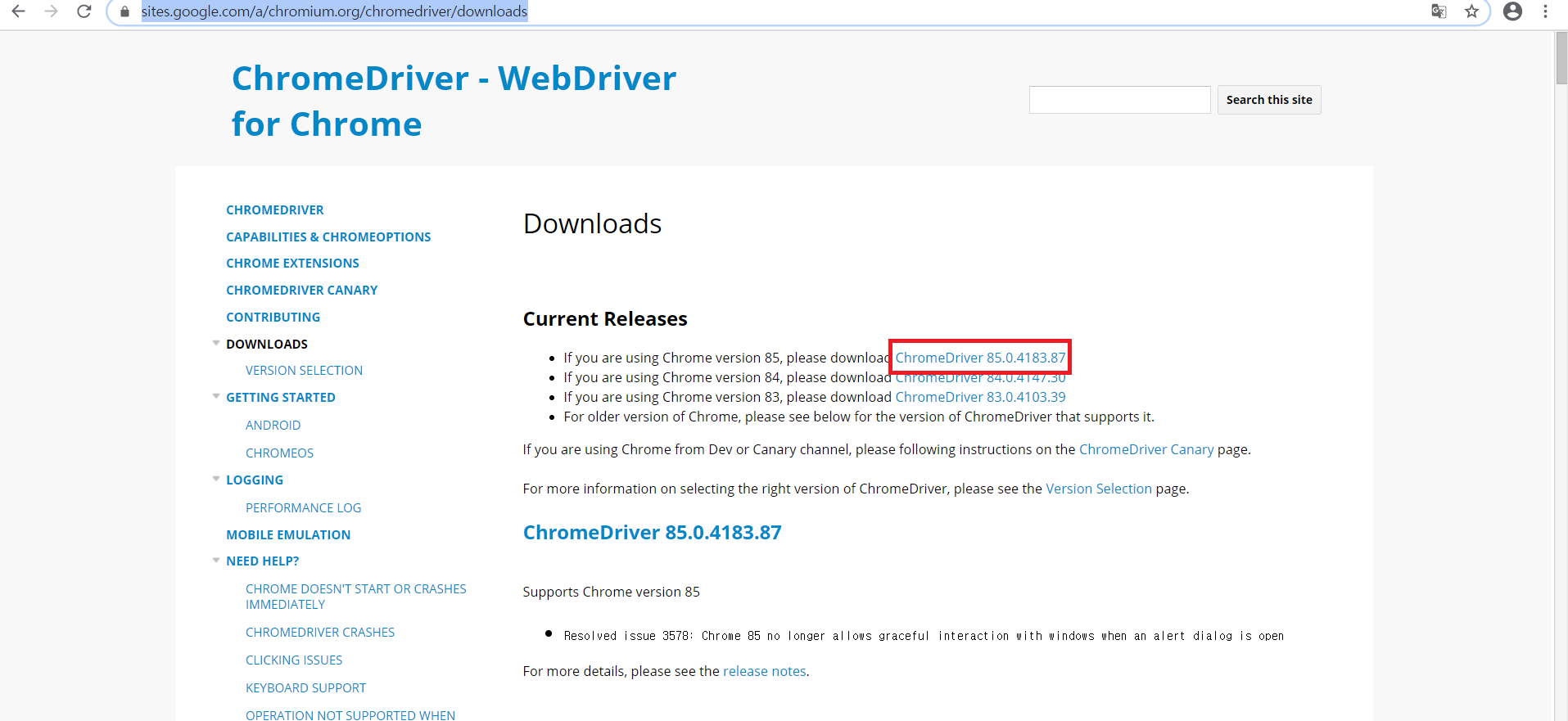
Task: Open Mobile Emulation sidebar link
Action: coord(288,535)
